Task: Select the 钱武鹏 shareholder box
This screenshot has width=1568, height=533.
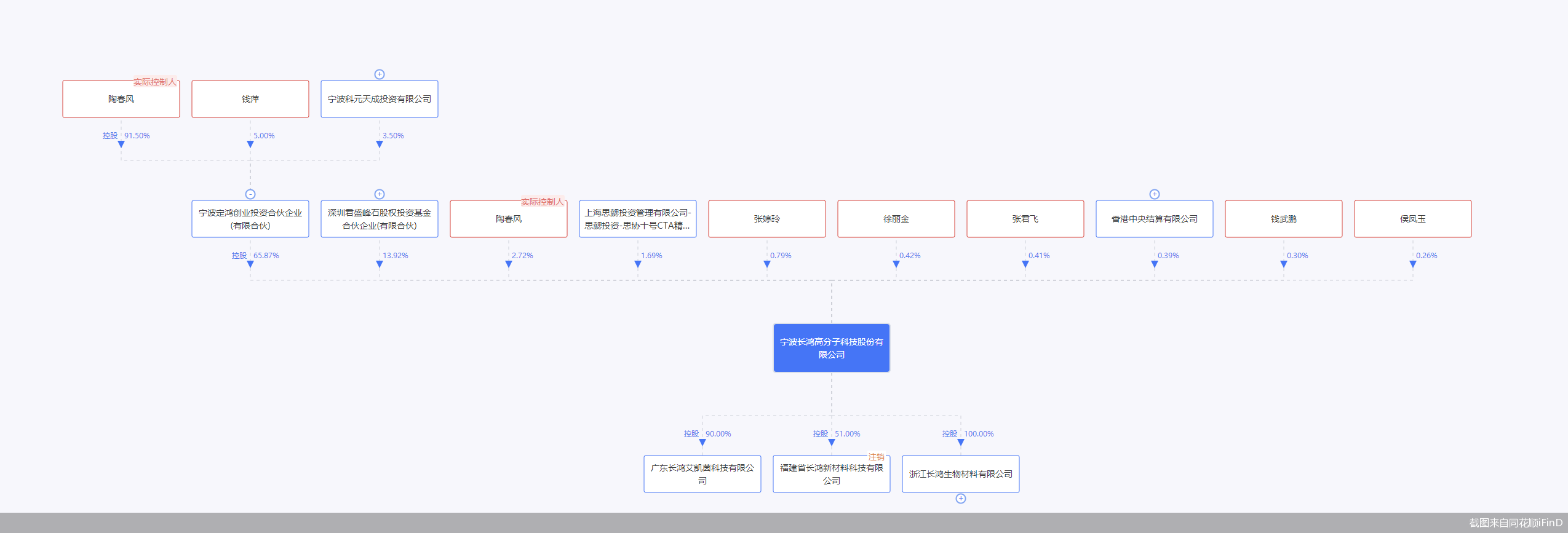Action: point(1284,219)
